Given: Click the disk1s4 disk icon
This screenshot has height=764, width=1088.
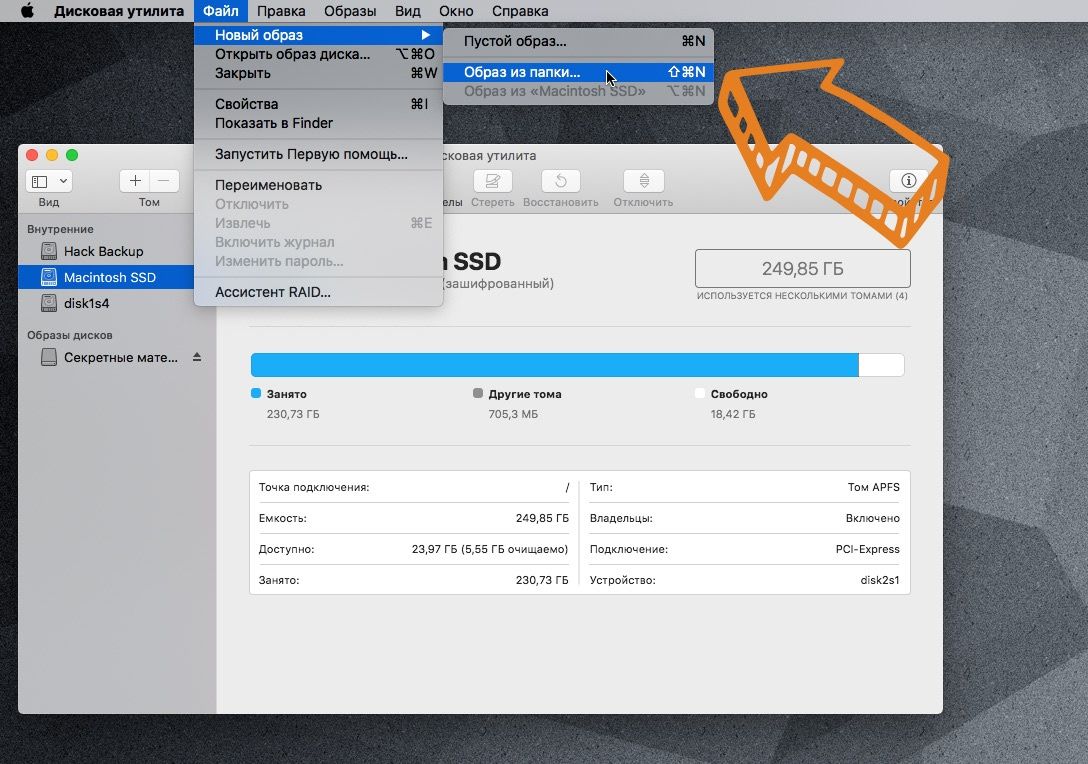Looking at the screenshot, I should [49, 303].
